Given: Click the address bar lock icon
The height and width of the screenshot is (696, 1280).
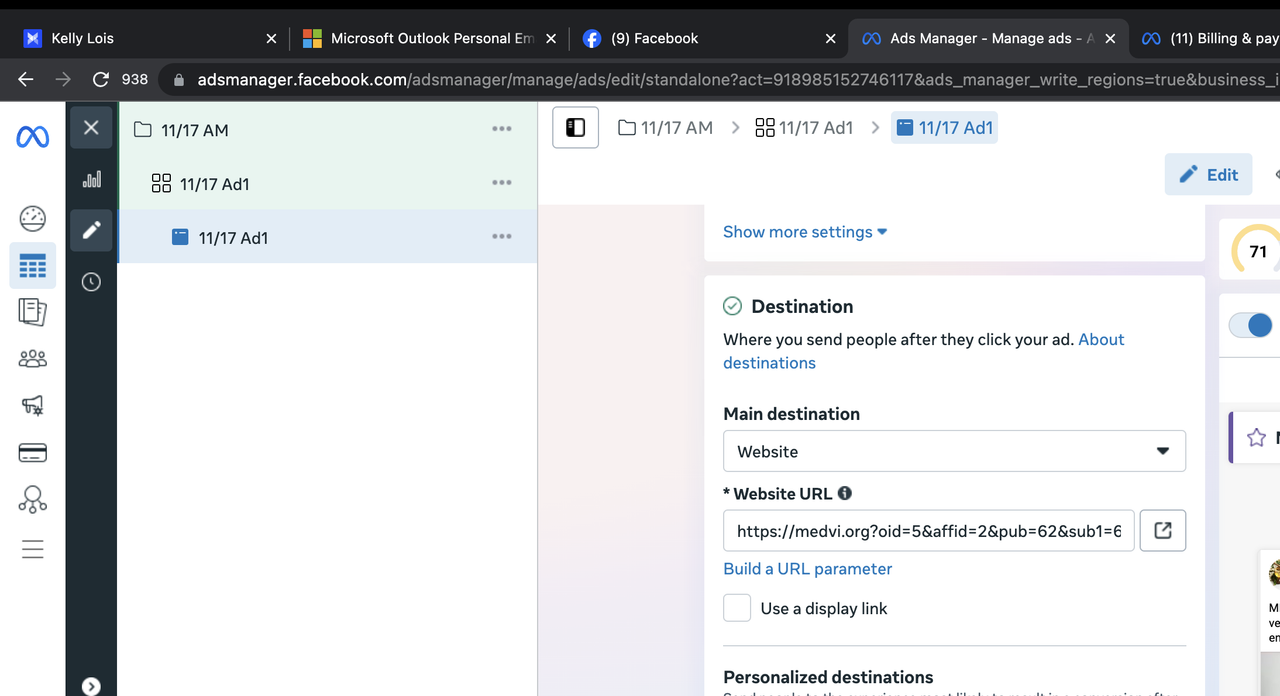Looking at the screenshot, I should pyautogui.click(x=178, y=79).
